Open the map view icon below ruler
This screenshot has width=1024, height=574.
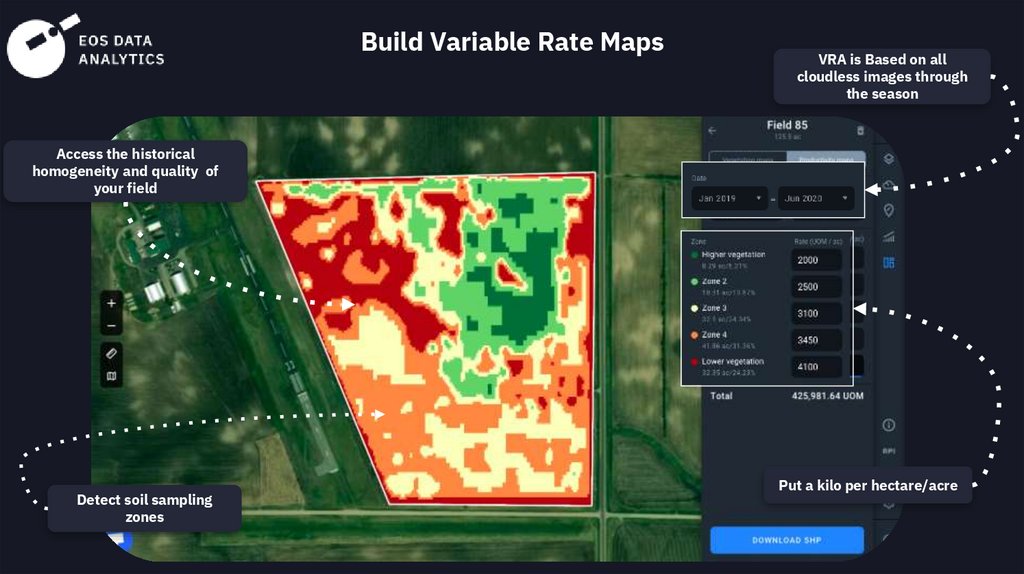[111, 376]
